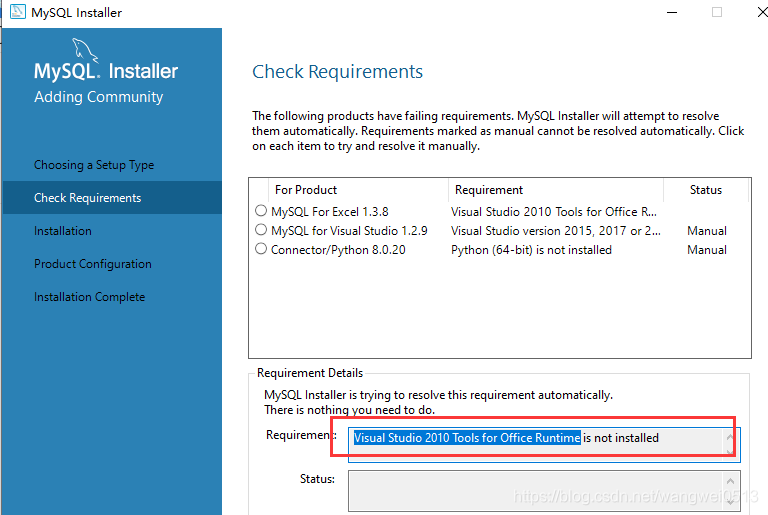Minimize the MySQL Installer window
This screenshot has width=768, height=515.
click(x=672, y=12)
